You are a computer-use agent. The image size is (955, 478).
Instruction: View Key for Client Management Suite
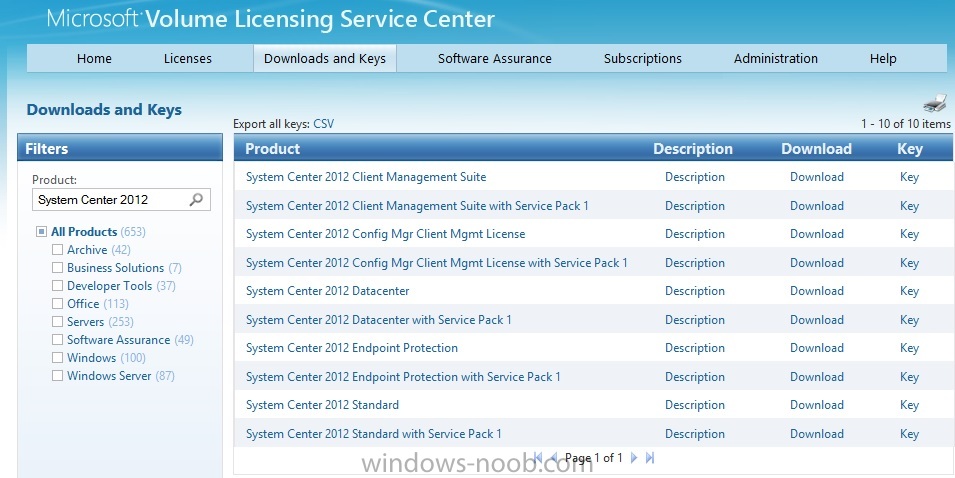tap(909, 177)
